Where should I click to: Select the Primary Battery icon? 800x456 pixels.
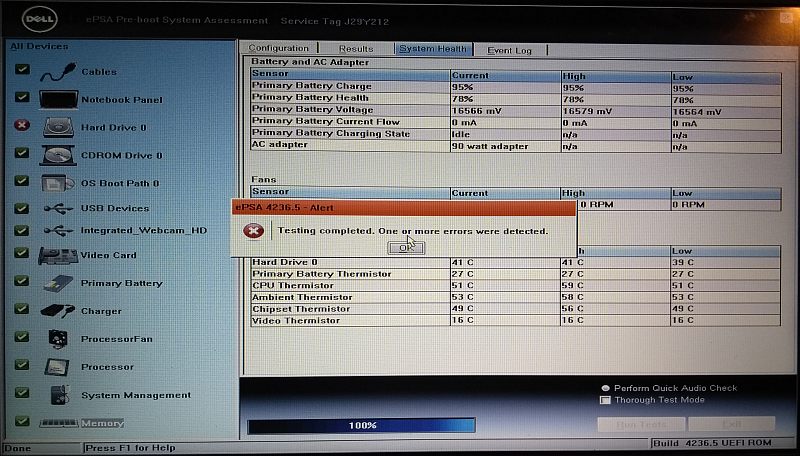pyautogui.click(x=58, y=283)
